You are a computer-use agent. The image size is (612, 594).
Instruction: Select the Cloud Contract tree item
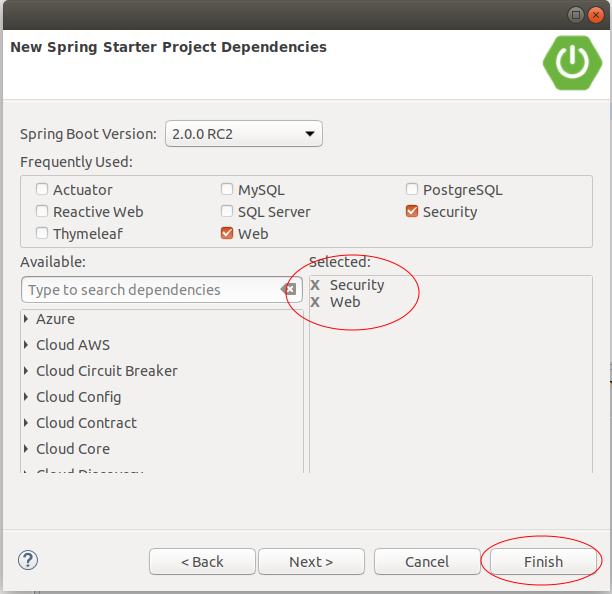pyautogui.click(x=86, y=423)
